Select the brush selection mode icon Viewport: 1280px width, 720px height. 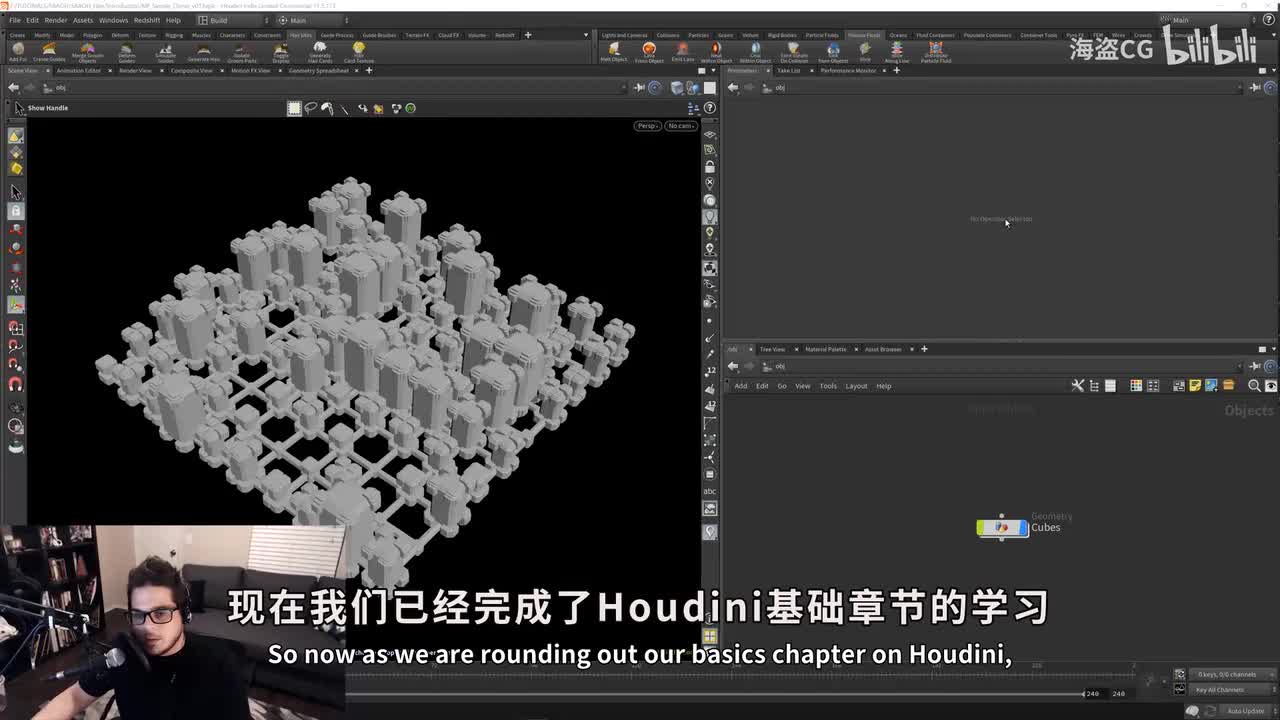[327, 108]
